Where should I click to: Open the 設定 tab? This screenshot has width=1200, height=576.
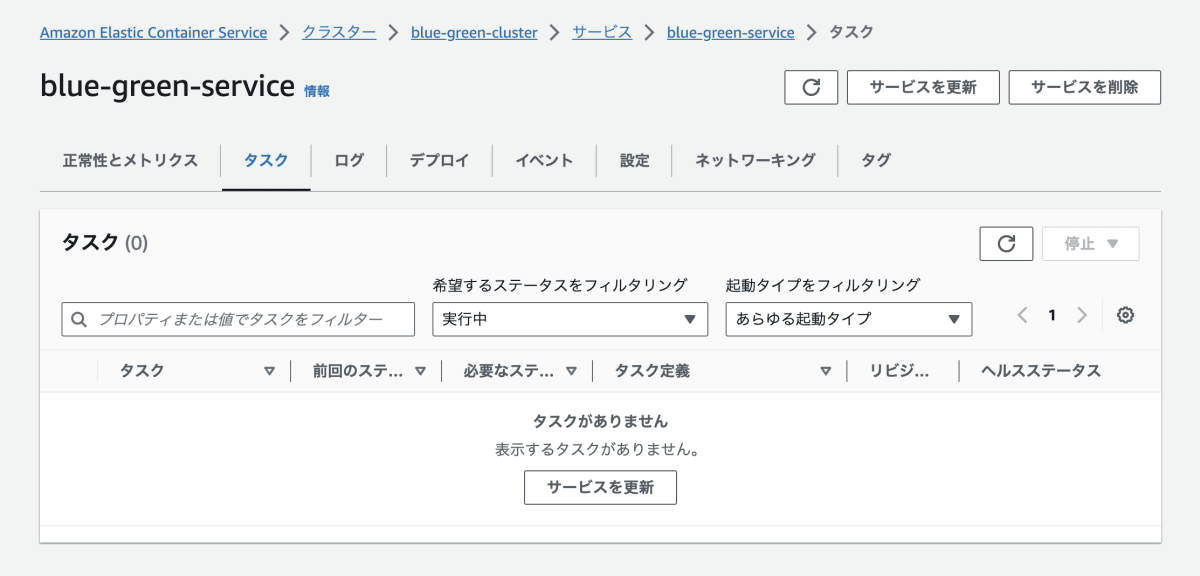[x=634, y=160]
